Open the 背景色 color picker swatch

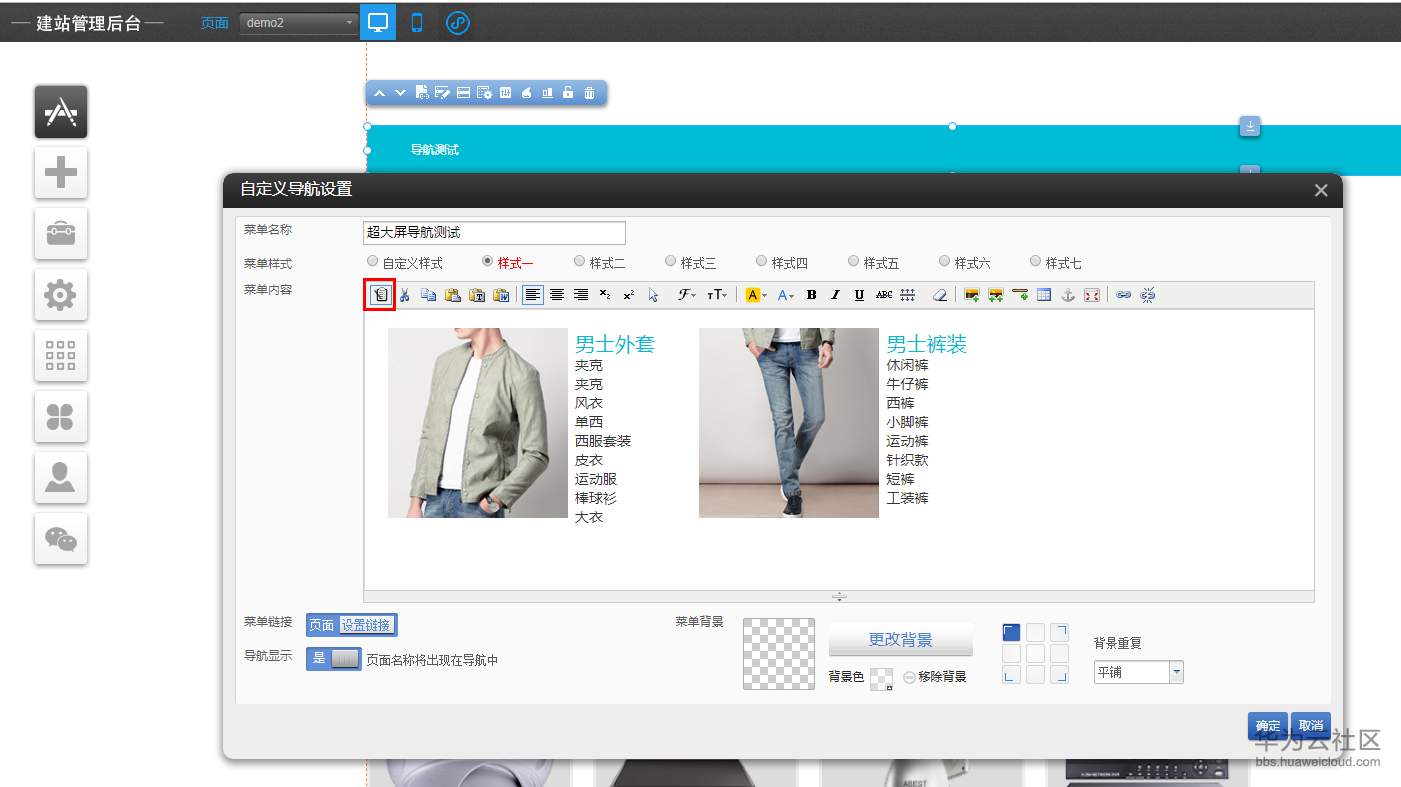(881, 679)
